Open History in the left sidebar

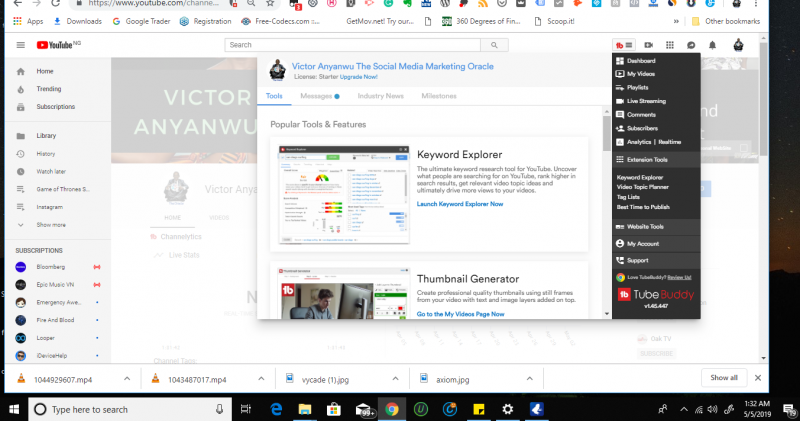click(46, 154)
